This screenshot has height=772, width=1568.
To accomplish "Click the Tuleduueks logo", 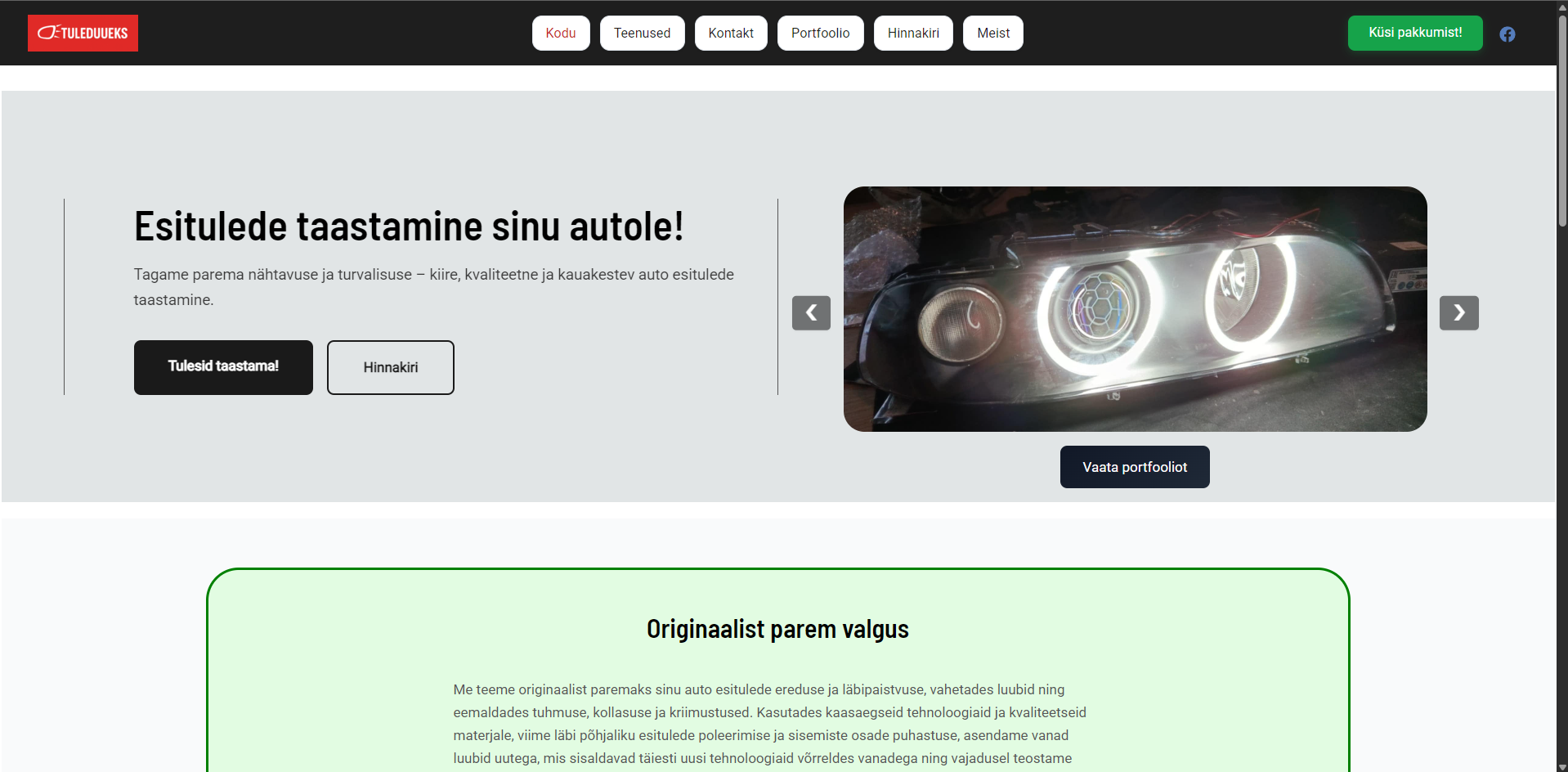I will (x=83, y=33).
